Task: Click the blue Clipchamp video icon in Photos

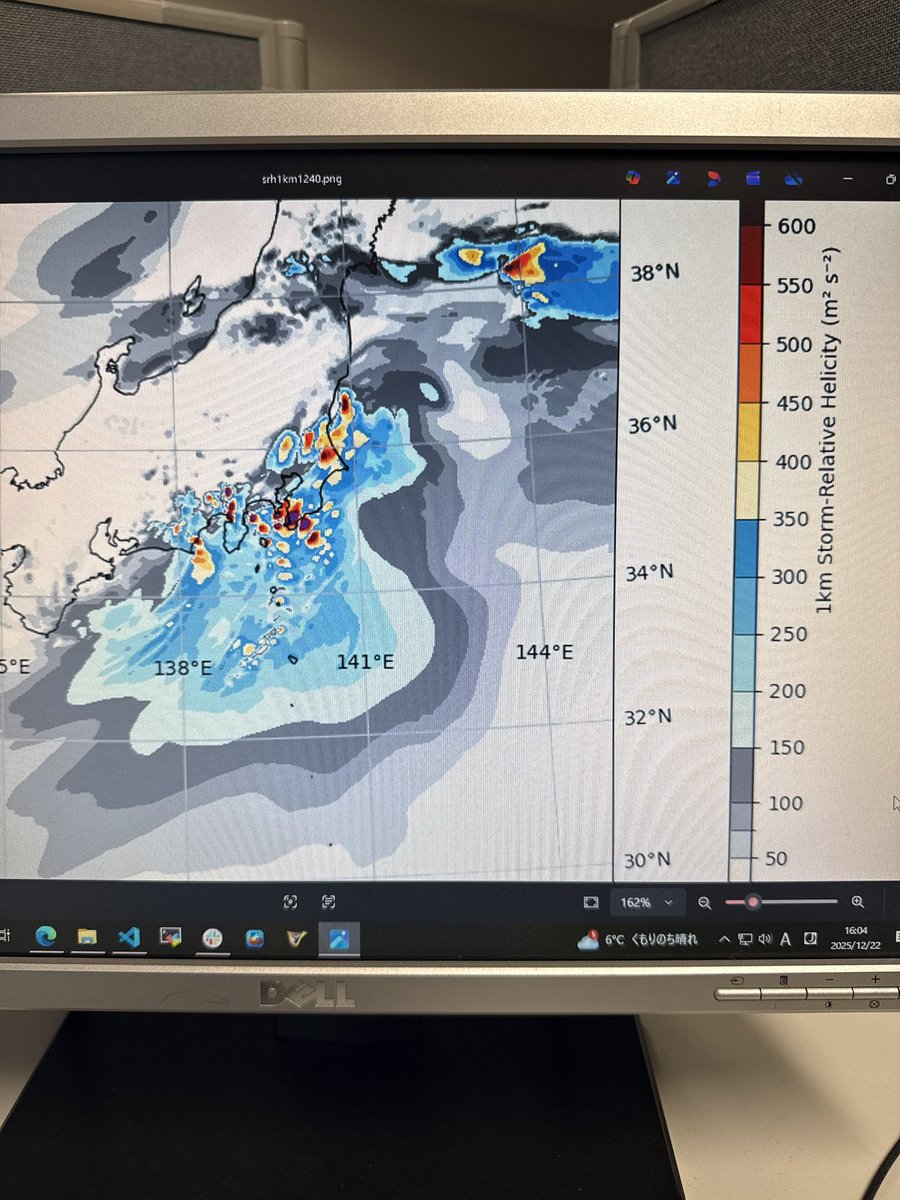Action: [753, 179]
